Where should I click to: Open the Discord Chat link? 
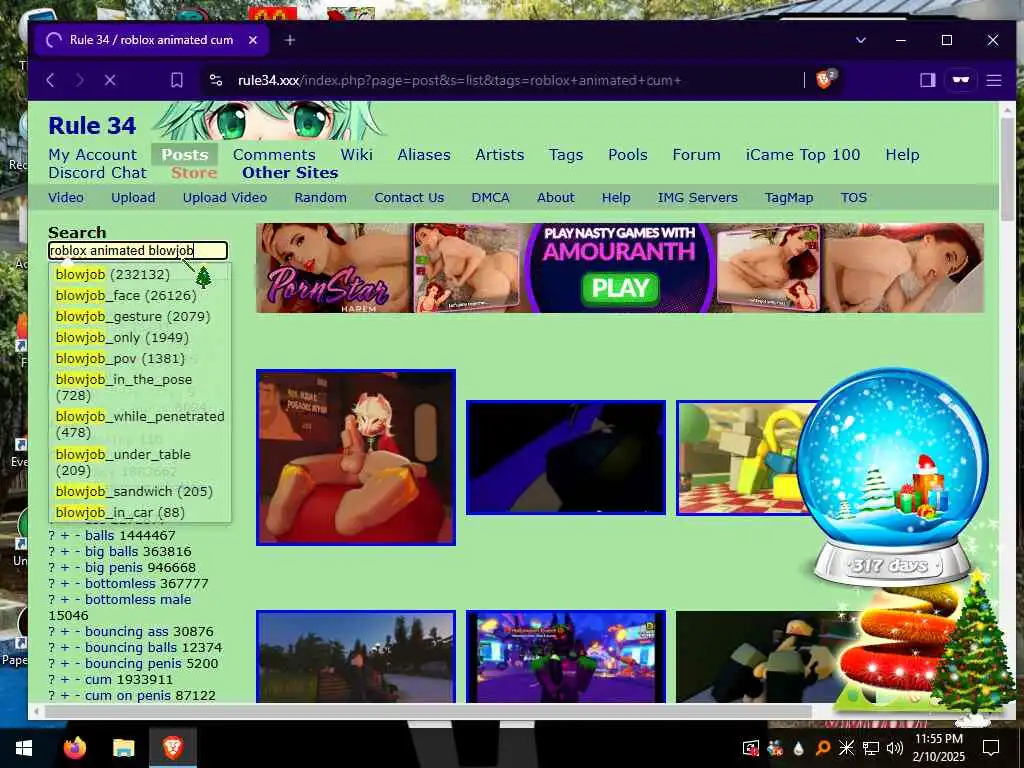97,173
